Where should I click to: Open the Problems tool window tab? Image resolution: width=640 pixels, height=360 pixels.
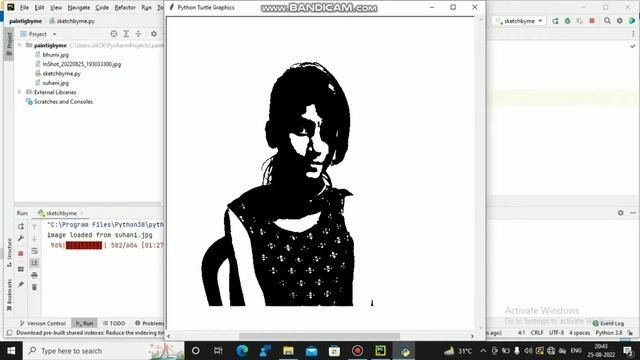[x=149, y=323]
